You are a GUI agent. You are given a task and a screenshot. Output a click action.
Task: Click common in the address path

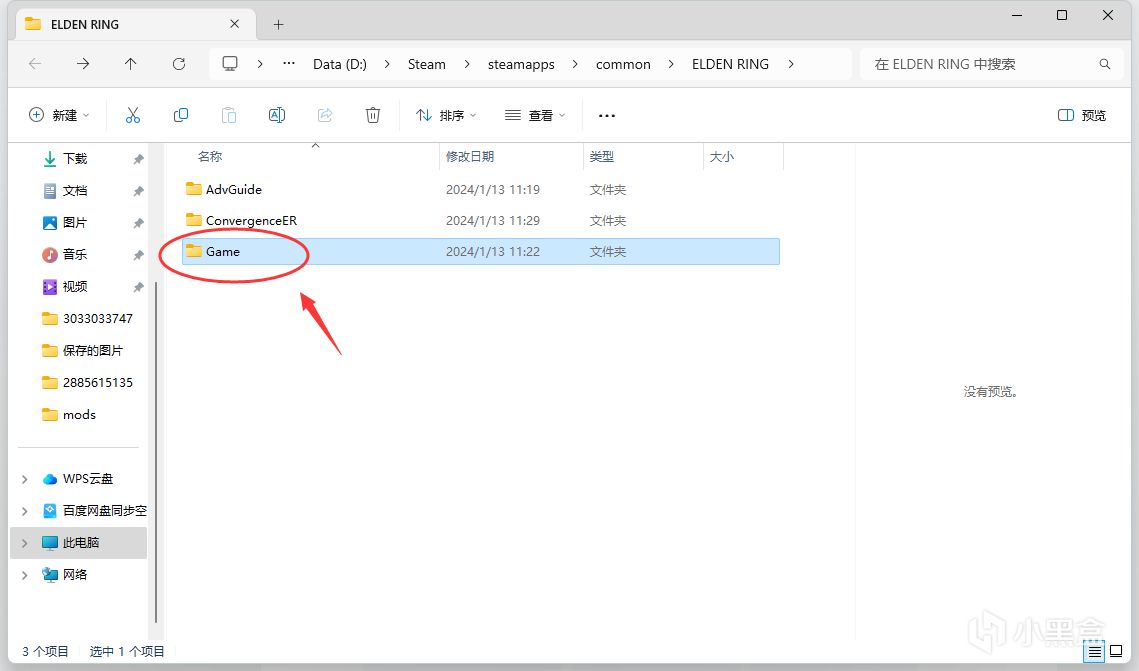coord(623,64)
